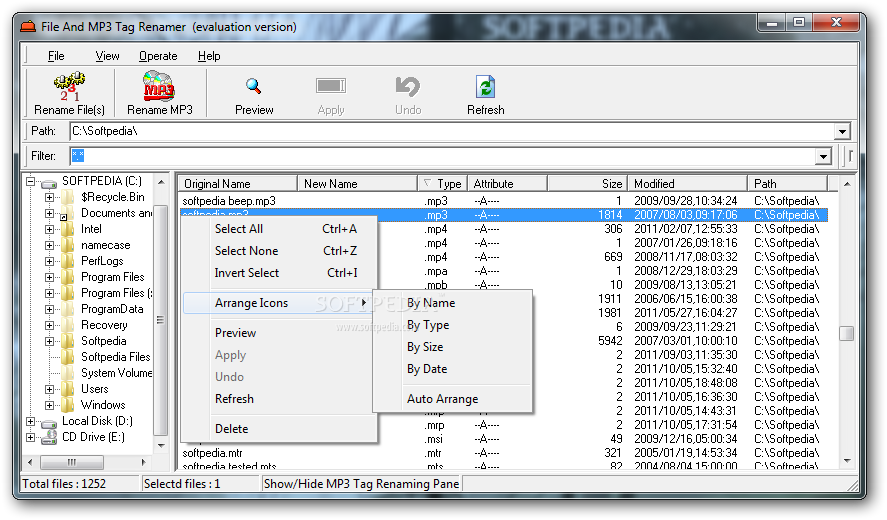The height and width of the screenshot is (520, 887).
Task: Choose Invert Select from context menu
Action: click(280, 273)
